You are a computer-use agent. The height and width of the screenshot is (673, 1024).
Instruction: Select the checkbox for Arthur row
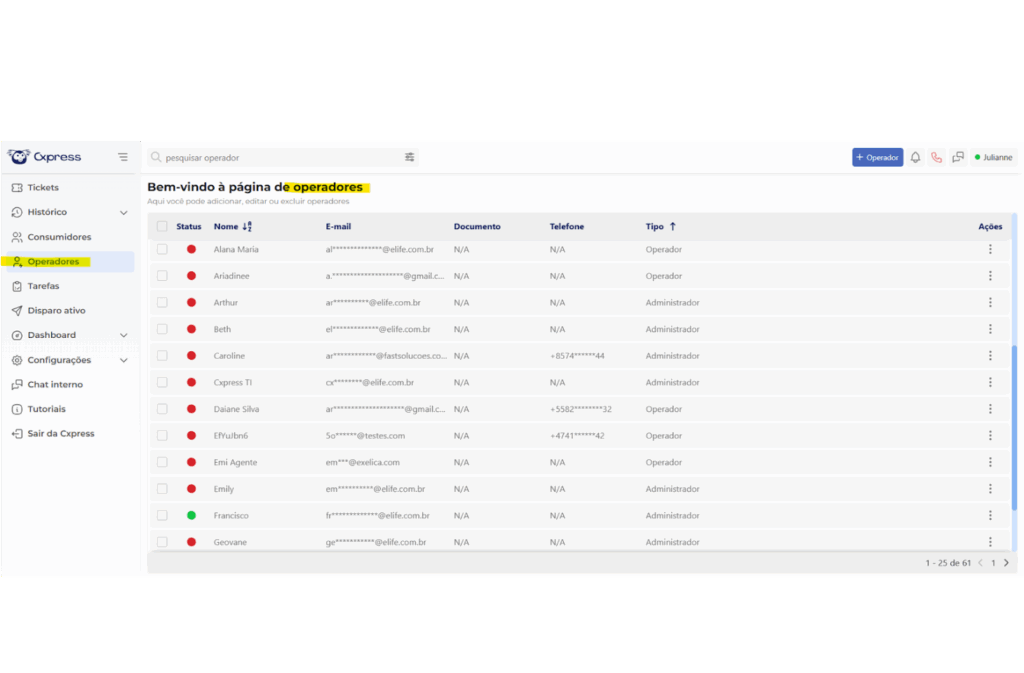[x=162, y=302]
